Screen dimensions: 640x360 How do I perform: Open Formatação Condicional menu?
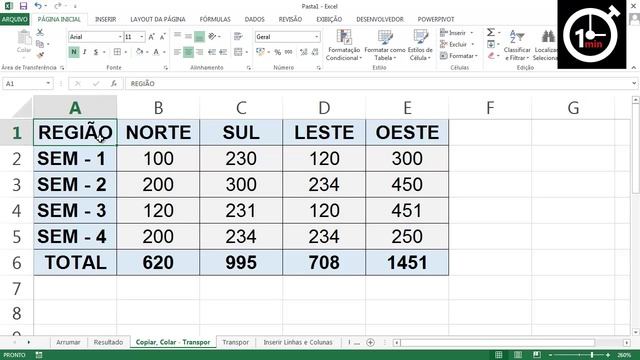pos(344,45)
